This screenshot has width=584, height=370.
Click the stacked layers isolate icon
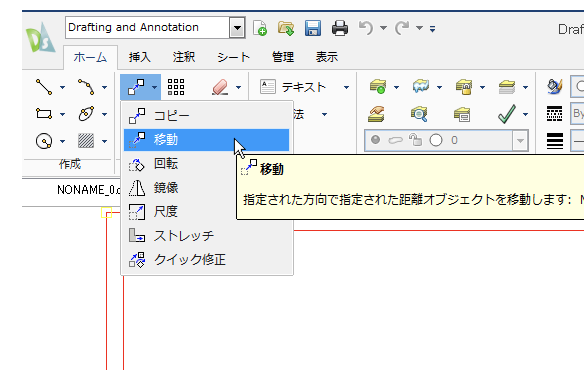[507, 87]
